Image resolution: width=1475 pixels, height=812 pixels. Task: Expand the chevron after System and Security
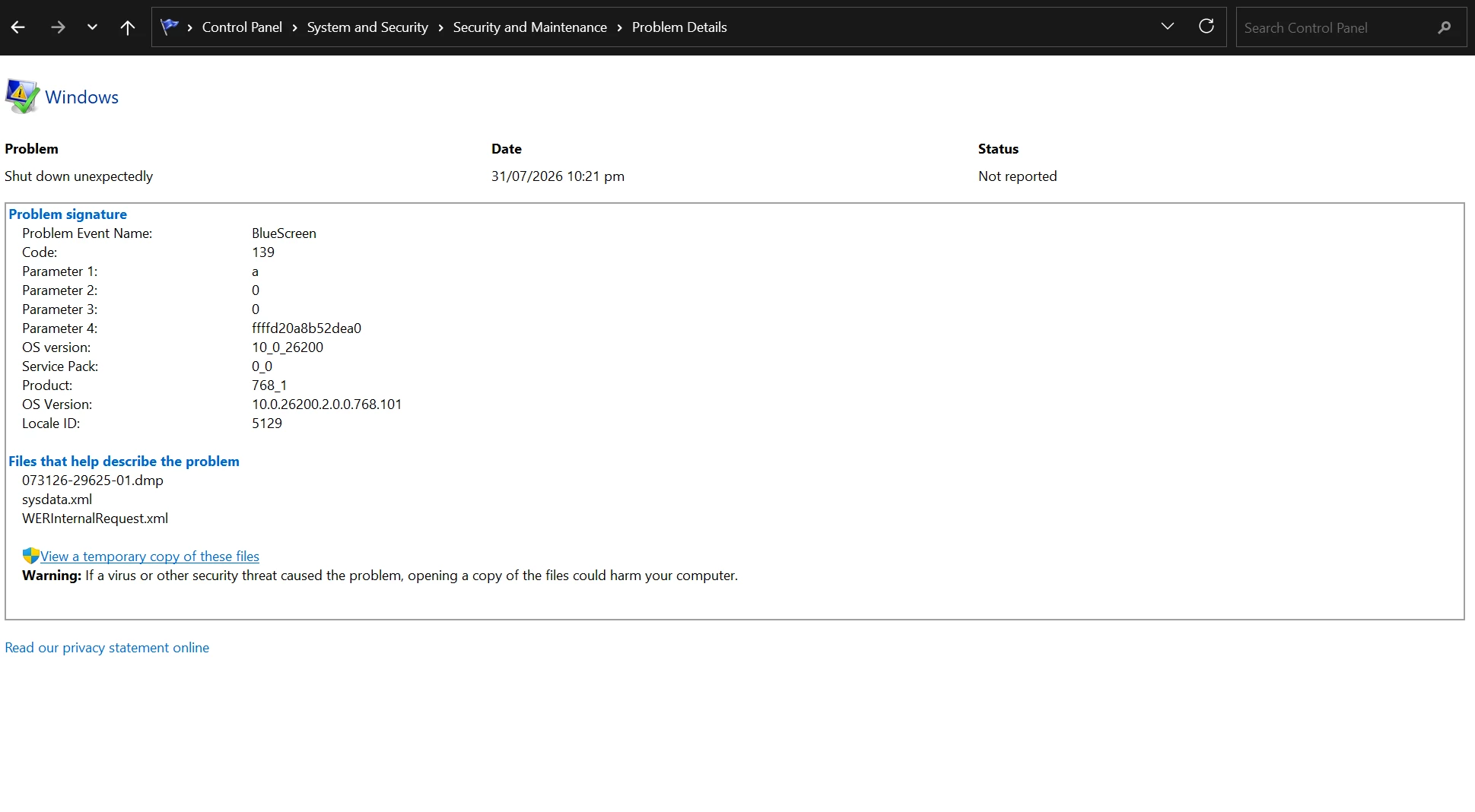click(440, 27)
